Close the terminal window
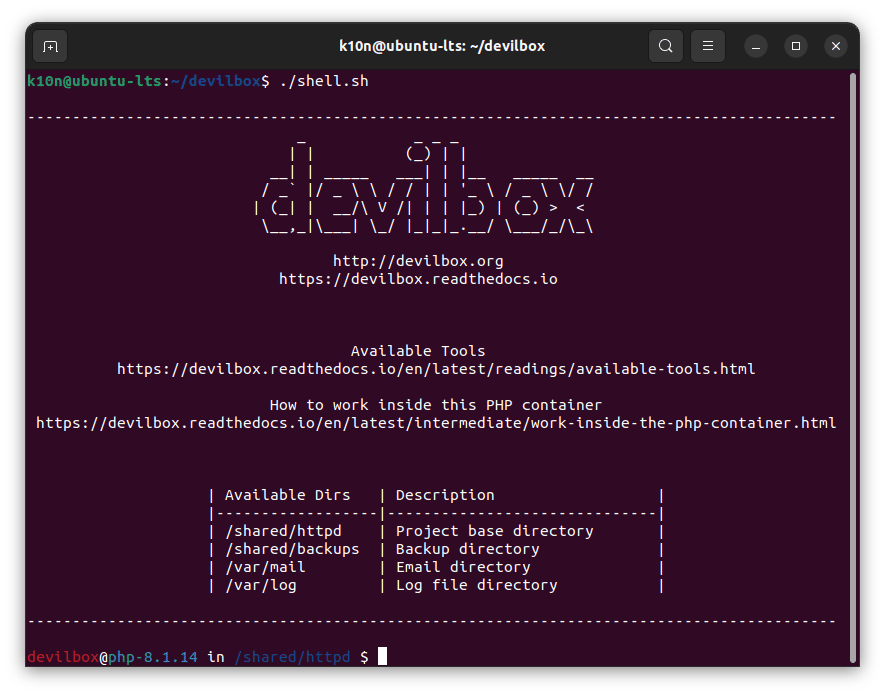 834,46
